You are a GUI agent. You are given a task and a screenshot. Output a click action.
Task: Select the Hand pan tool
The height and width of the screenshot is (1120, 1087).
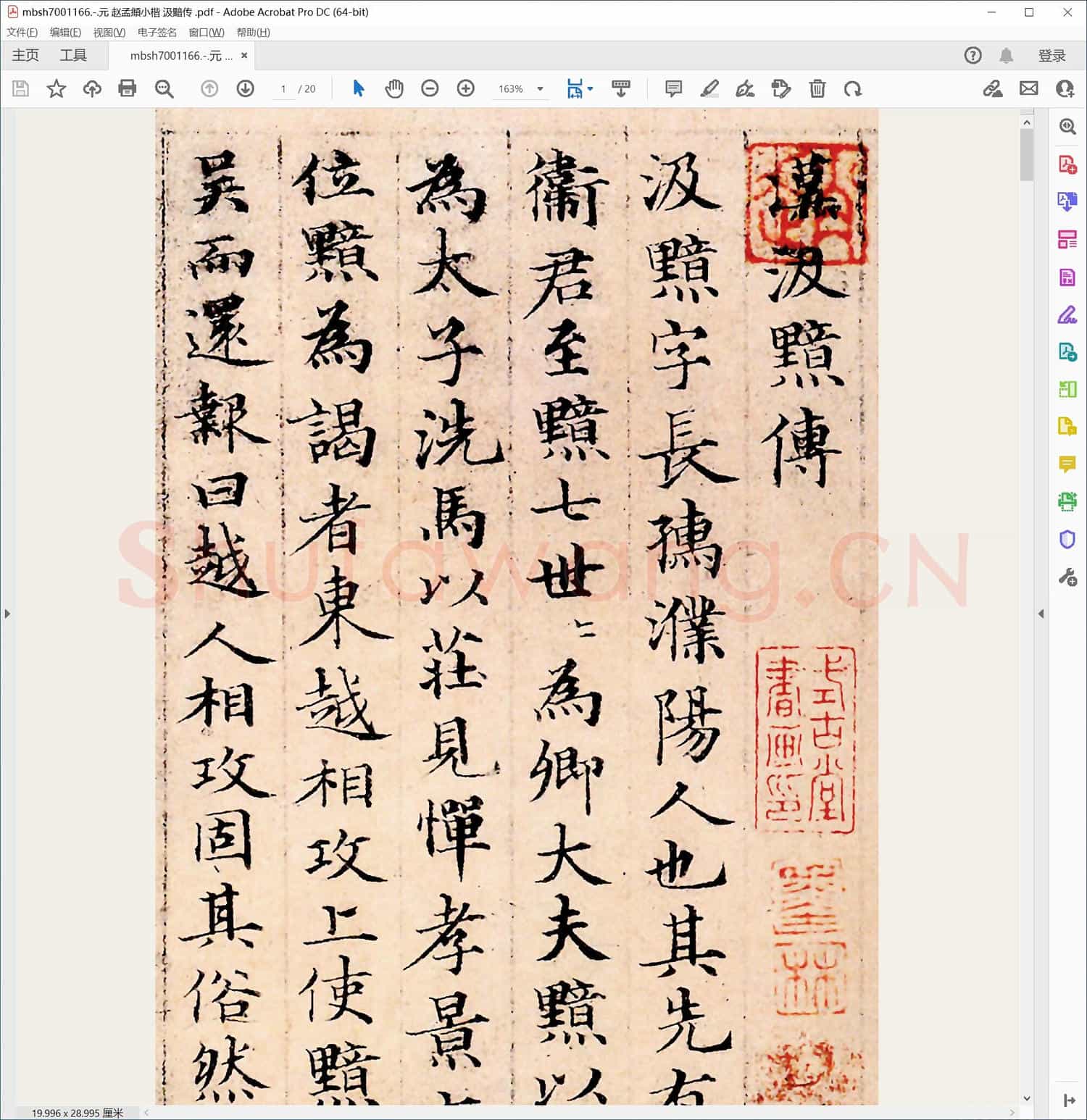[394, 88]
